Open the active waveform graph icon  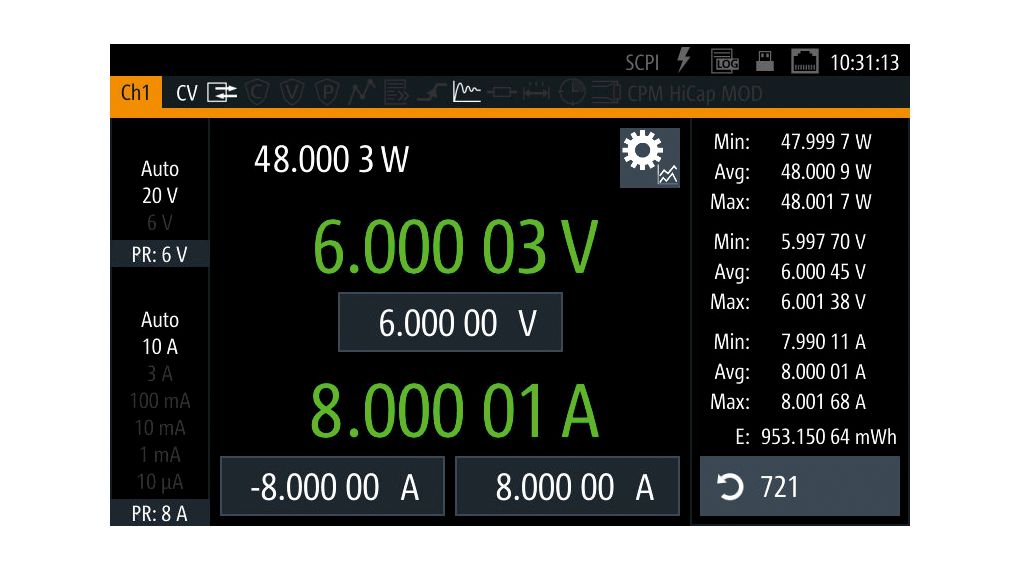pyautogui.click(x=467, y=93)
